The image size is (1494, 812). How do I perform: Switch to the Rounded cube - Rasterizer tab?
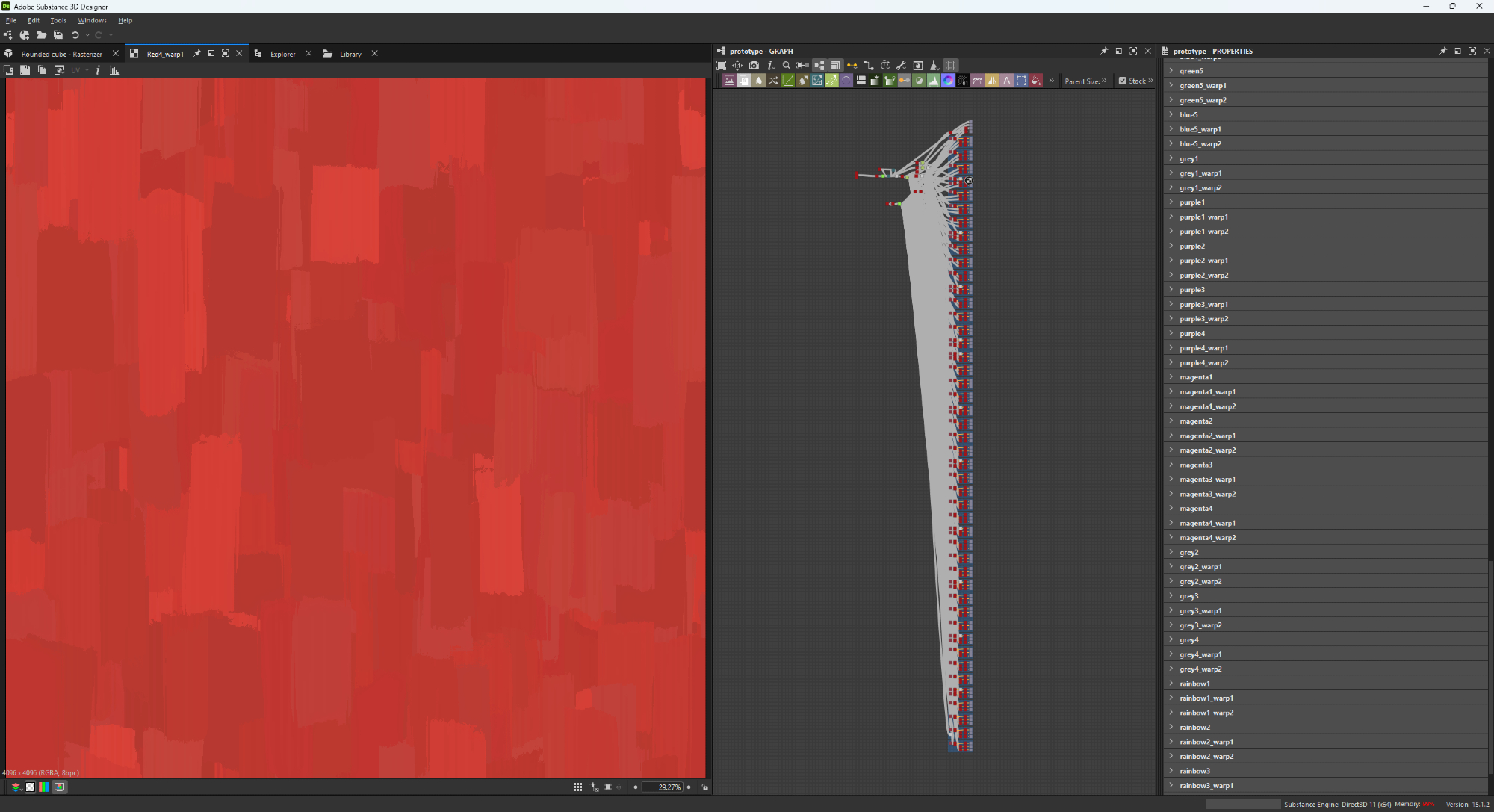click(x=61, y=54)
